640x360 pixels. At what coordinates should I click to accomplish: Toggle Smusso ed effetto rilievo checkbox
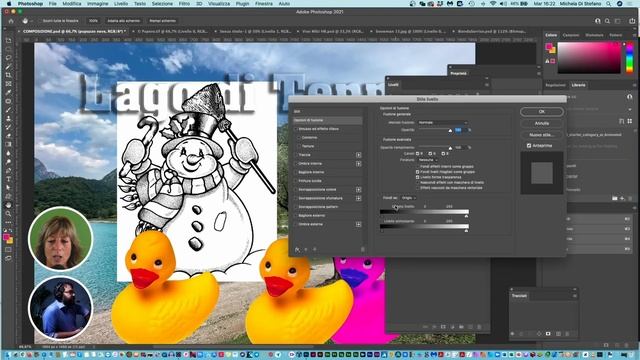[296, 129]
